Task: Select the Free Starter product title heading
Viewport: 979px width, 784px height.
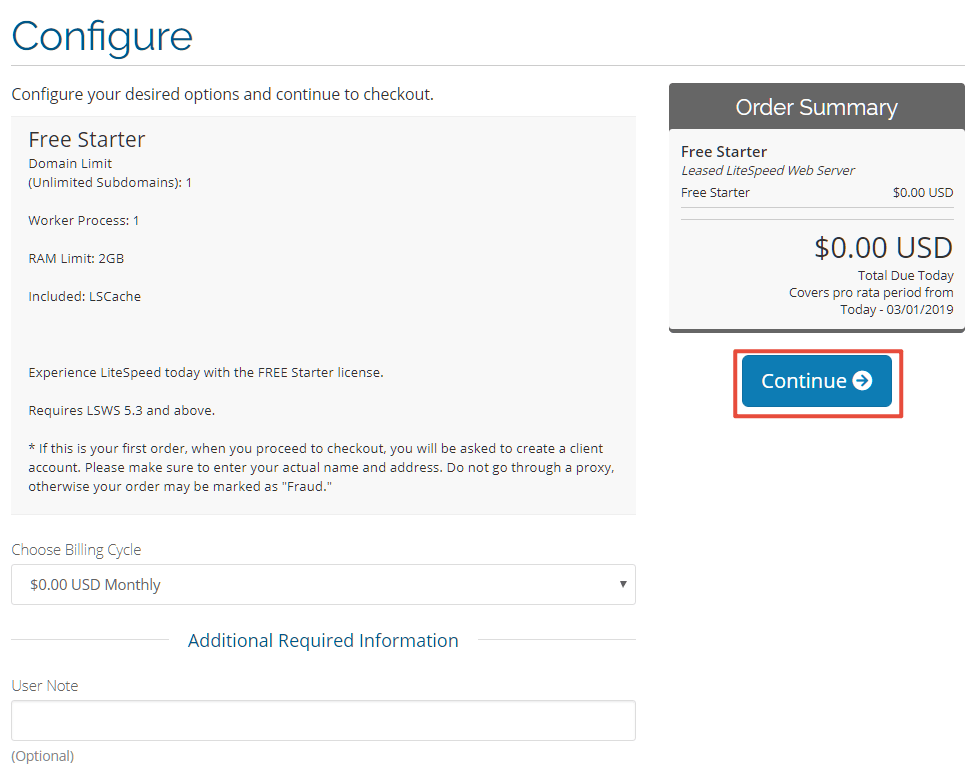Action: (x=87, y=139)
